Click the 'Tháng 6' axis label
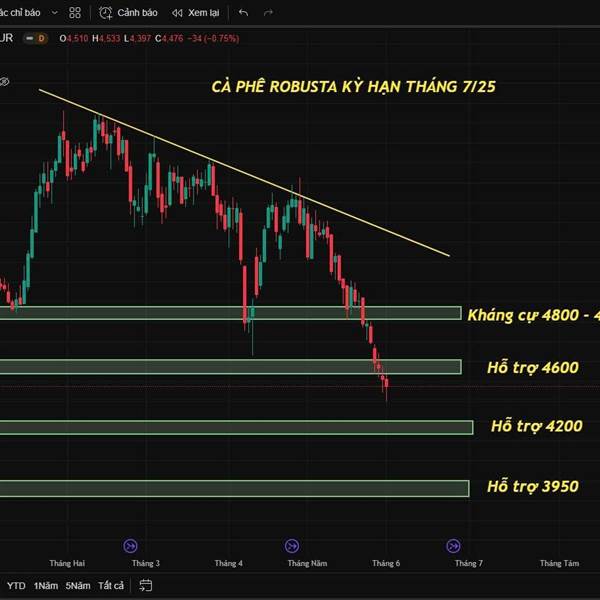 [x=386, y=563]
